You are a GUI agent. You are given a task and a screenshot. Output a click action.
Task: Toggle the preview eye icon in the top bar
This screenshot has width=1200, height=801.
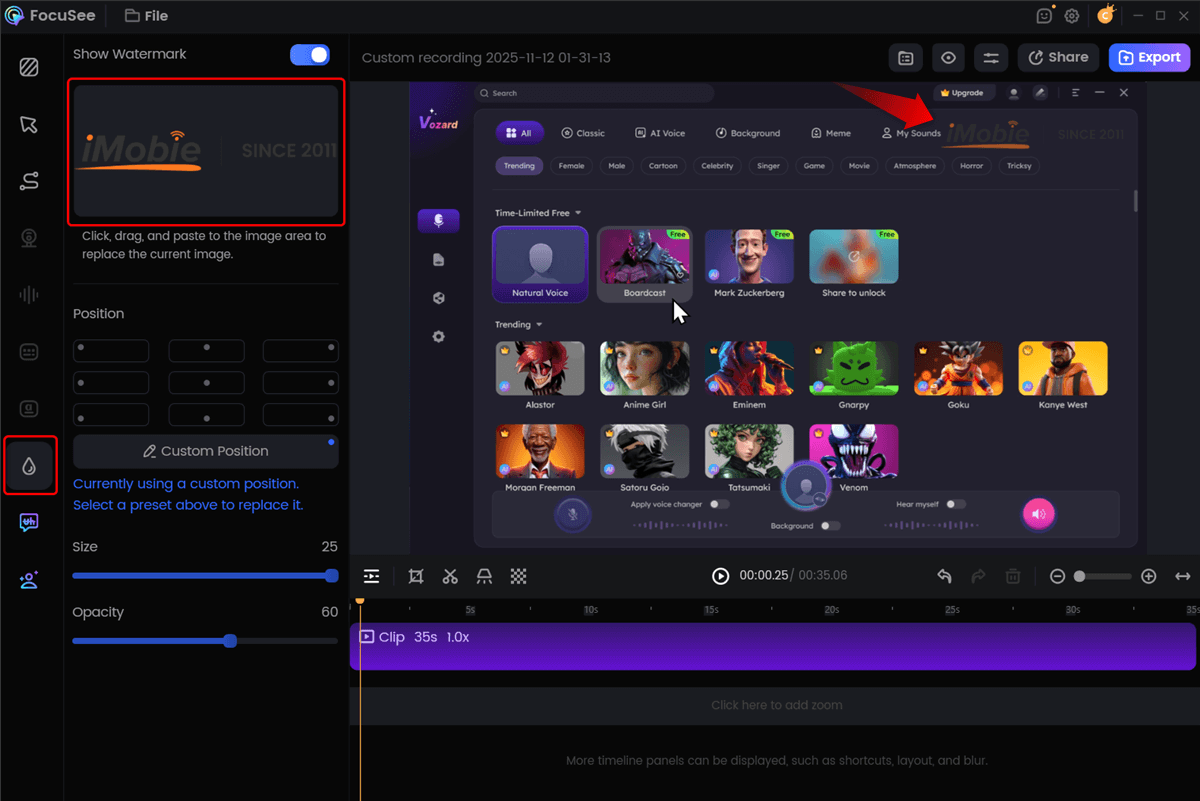pos(948,57)
